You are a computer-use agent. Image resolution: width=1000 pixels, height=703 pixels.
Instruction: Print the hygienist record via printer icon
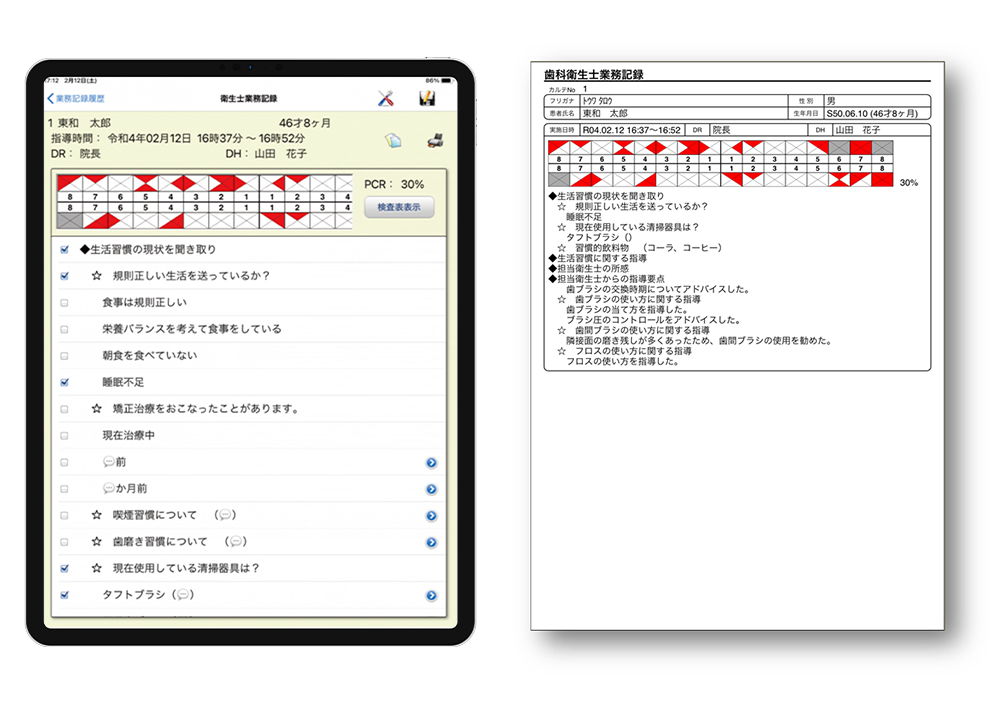(435, 141)
